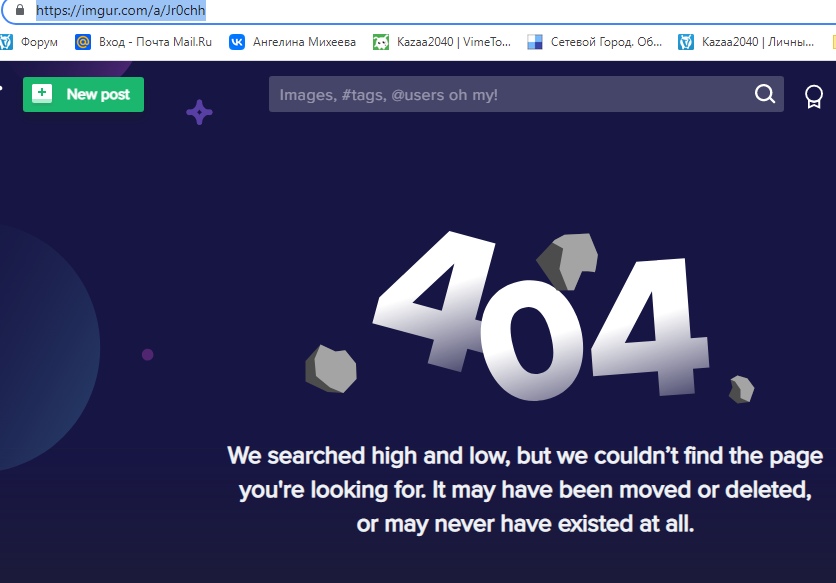This screenshot has width=836, height=583.
Task: Select the imgur.com URL in address bar
Action: pos(120,11)
